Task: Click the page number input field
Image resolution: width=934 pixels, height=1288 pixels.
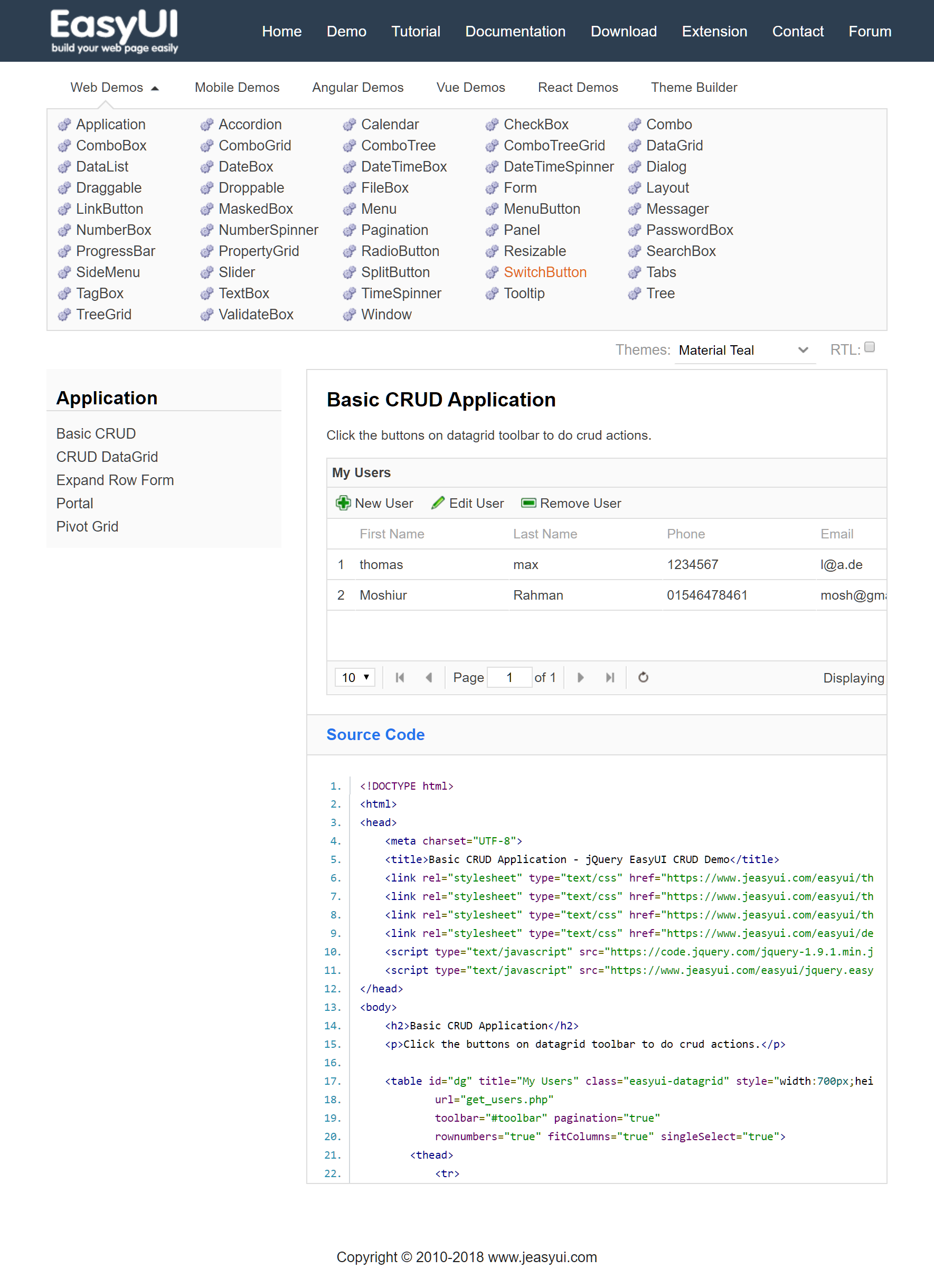Action: click(509, 677)
